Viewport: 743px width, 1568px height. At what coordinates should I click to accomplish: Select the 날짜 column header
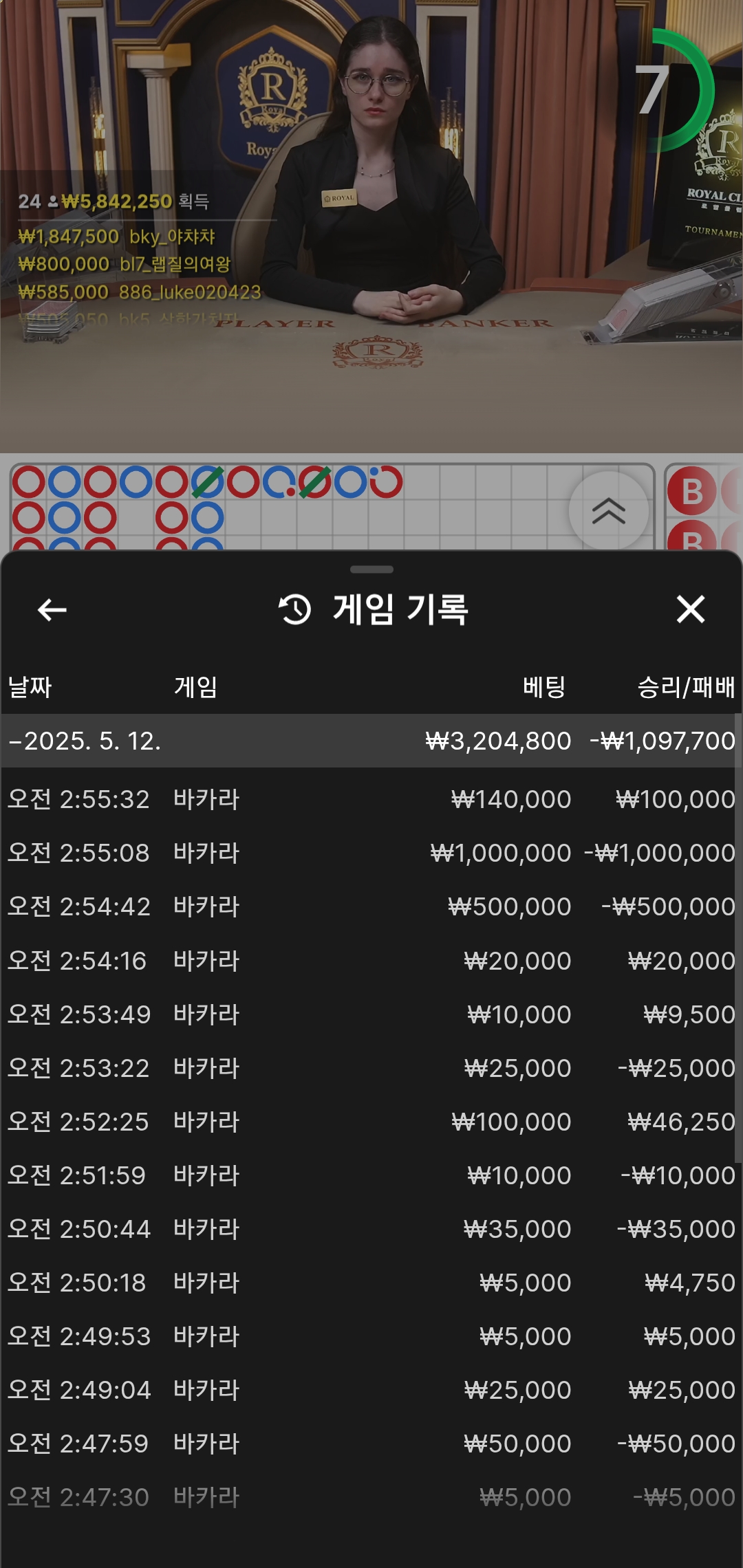(x=30, y=686)
